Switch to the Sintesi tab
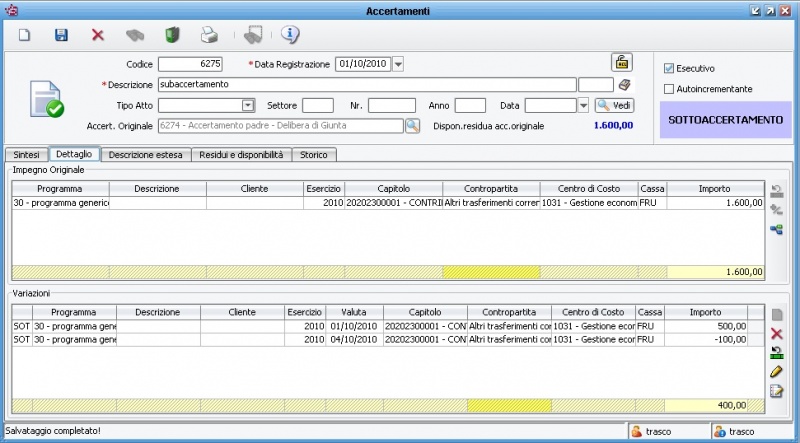This screenshot has width=800, height=443. tap(23, 155)
